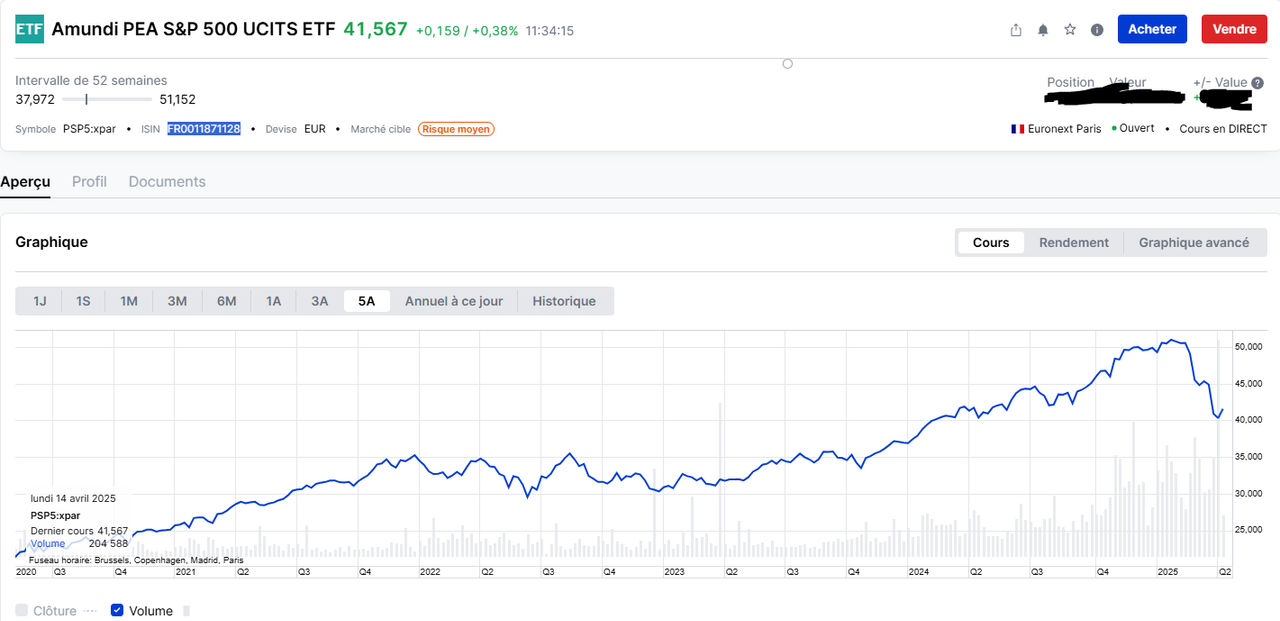Click the ETF title Amundi PEA S&P 500

(193, 29)
